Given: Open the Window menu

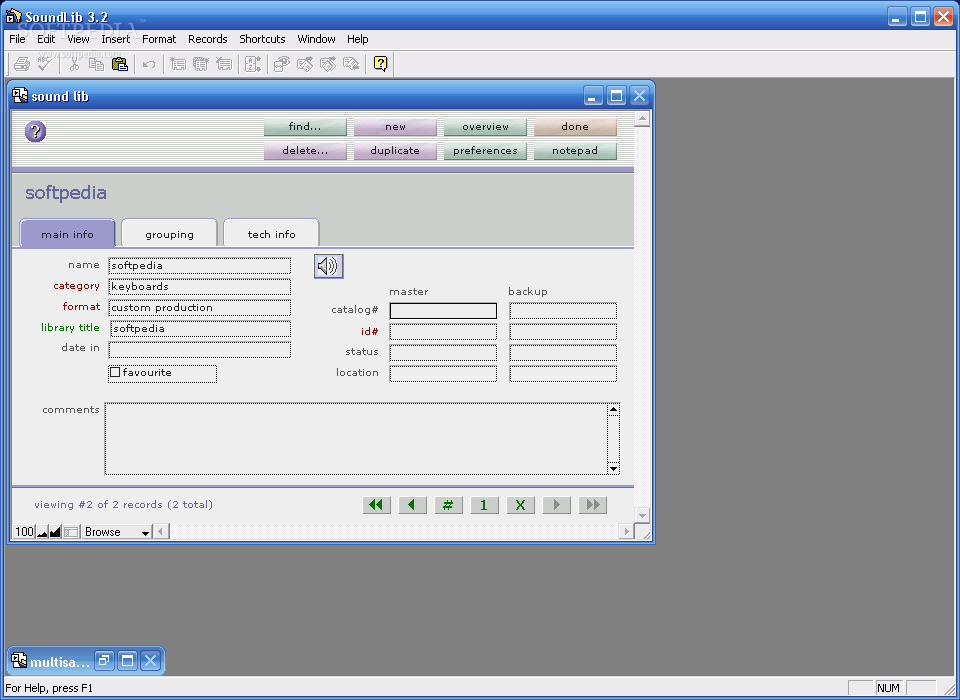Looking at the screenshot, I should [x=317, y=39].
